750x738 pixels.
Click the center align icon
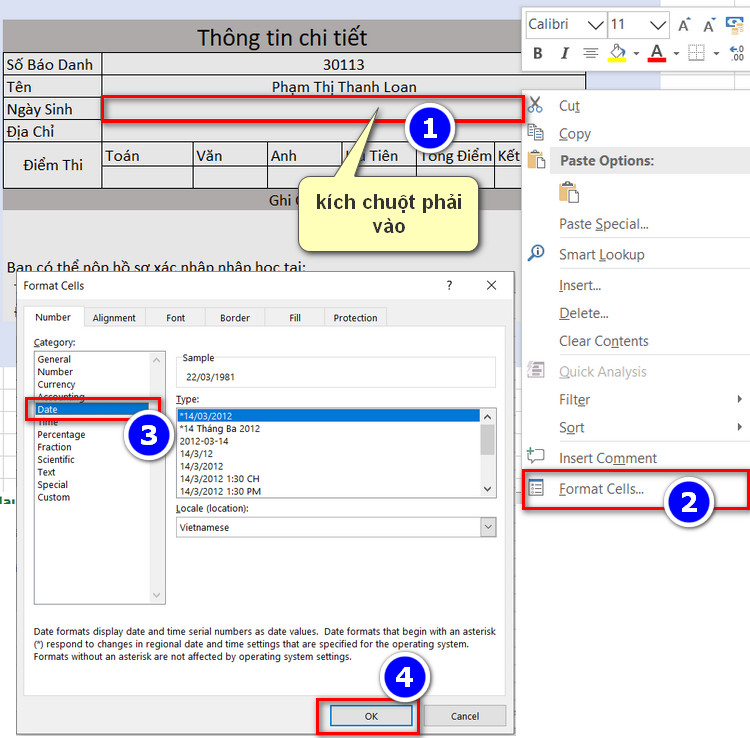(590, 53)
